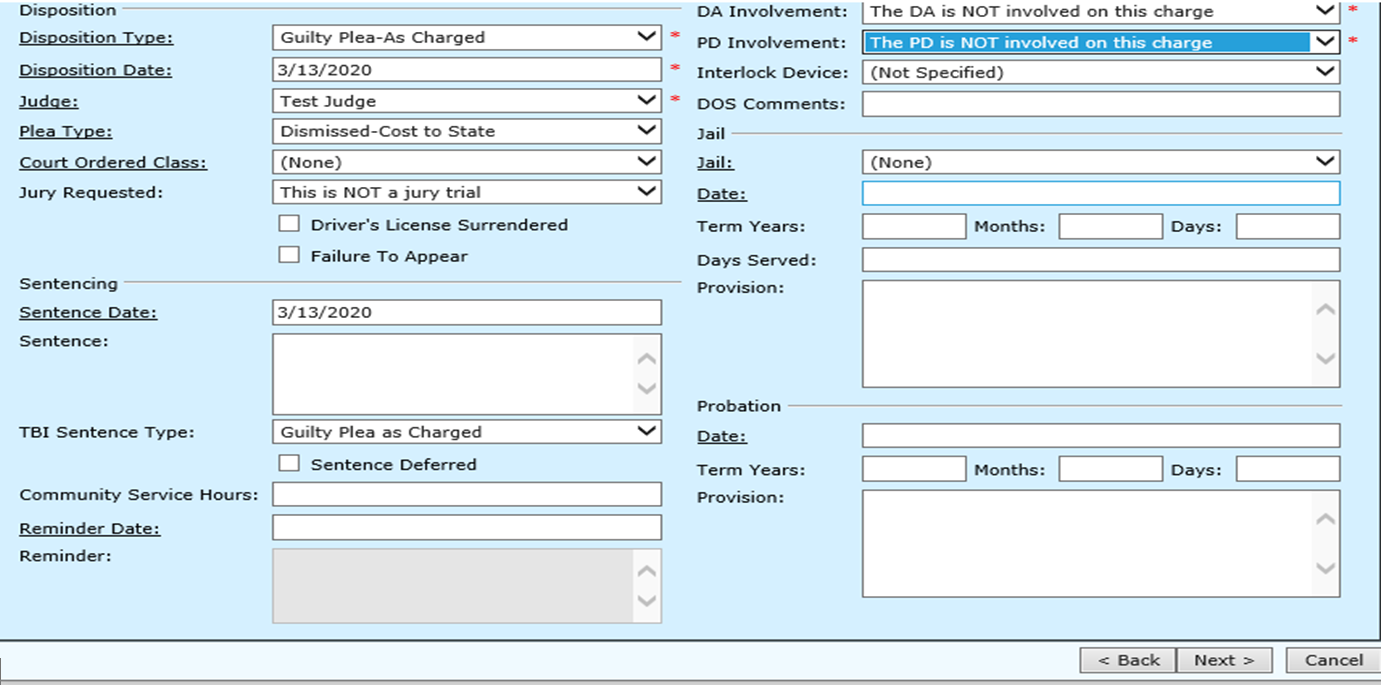Viewport: 1383px width, 688px height.
Task: Click the Probation Days field
Action: tap(1288, 469)
